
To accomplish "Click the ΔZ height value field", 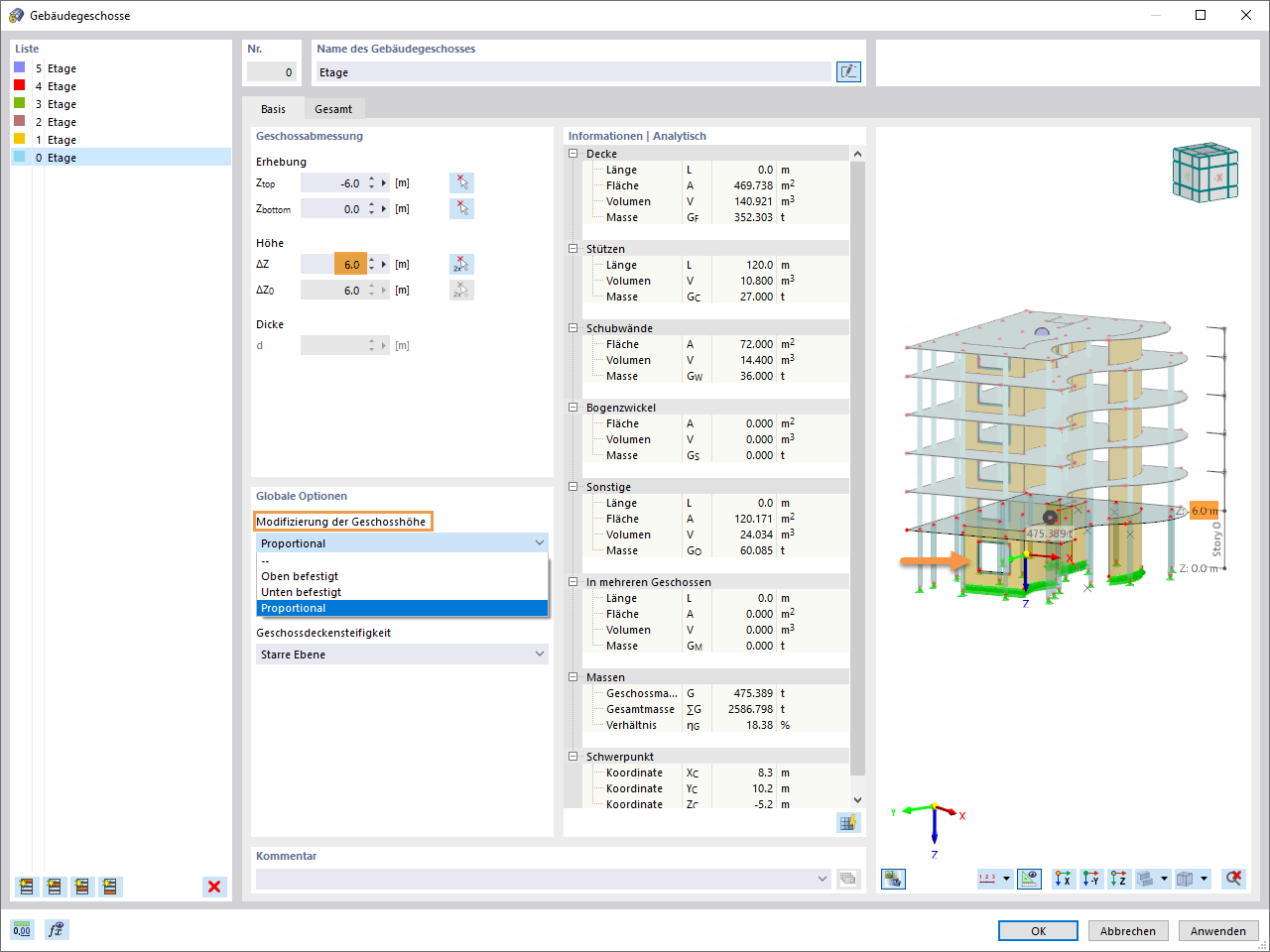I will click(x=333, y=265).
